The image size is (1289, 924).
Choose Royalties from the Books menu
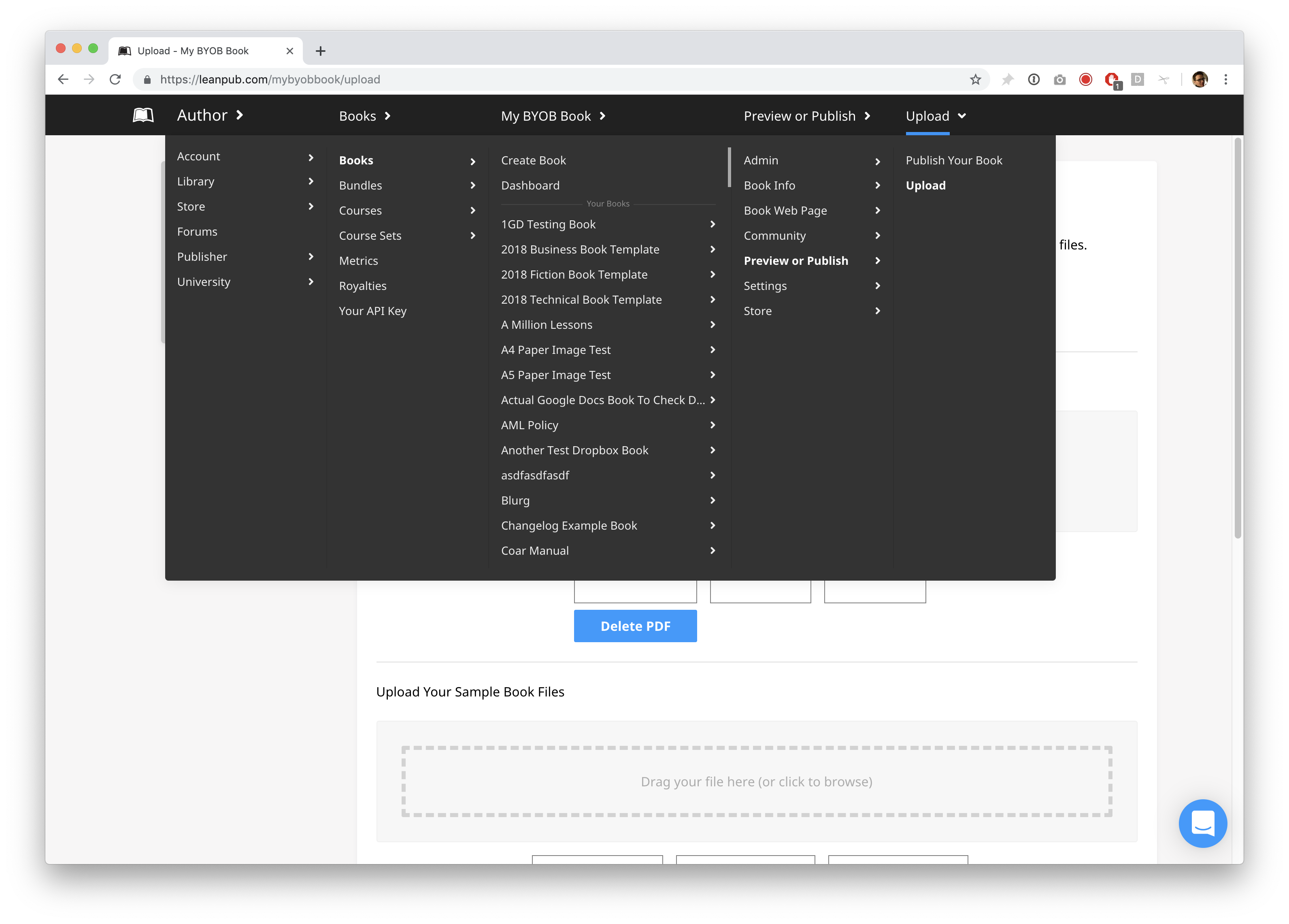(363, 286)
